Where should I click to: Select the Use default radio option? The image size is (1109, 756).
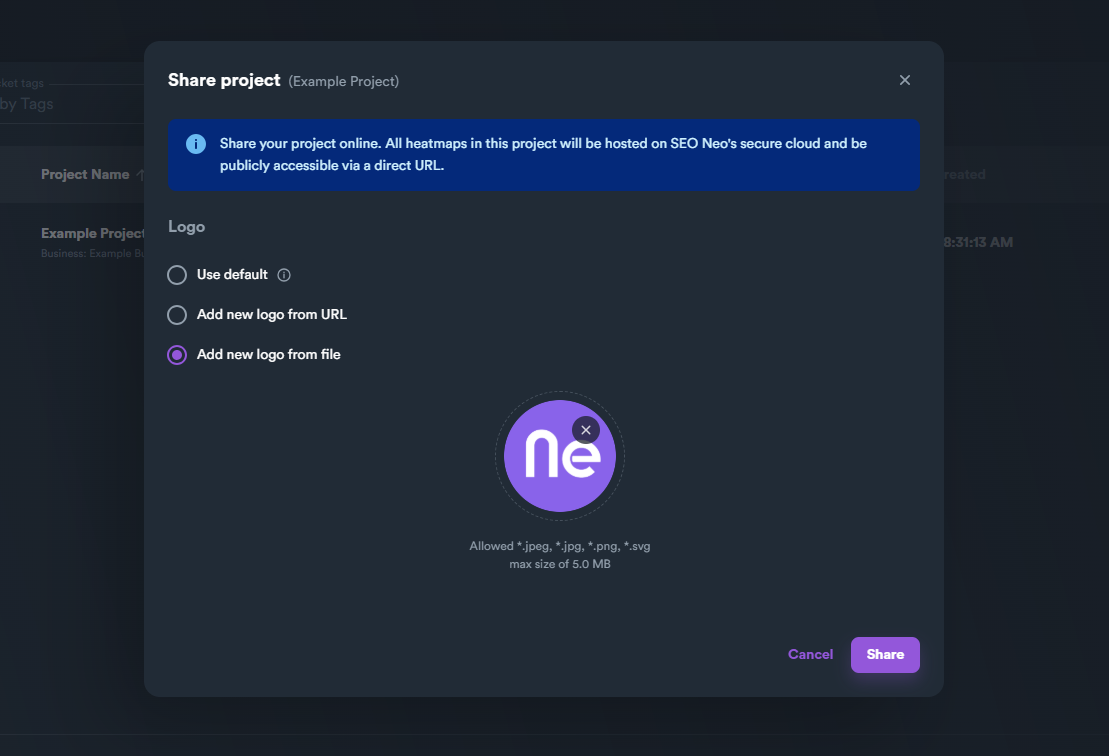click(177, 275)
